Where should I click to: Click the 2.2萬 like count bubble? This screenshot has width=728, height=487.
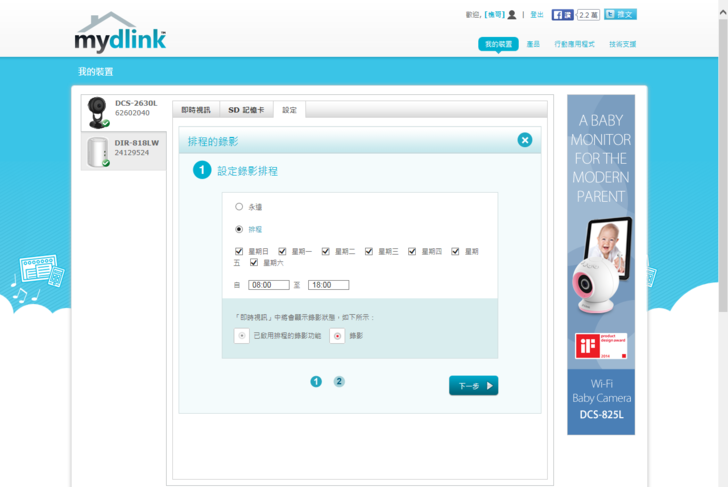coord(588,15)
